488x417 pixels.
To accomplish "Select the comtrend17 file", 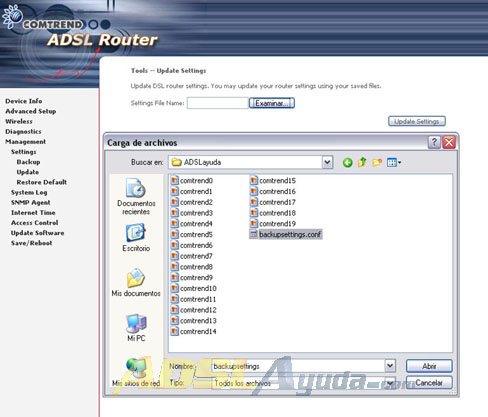I will pos(273,202).
